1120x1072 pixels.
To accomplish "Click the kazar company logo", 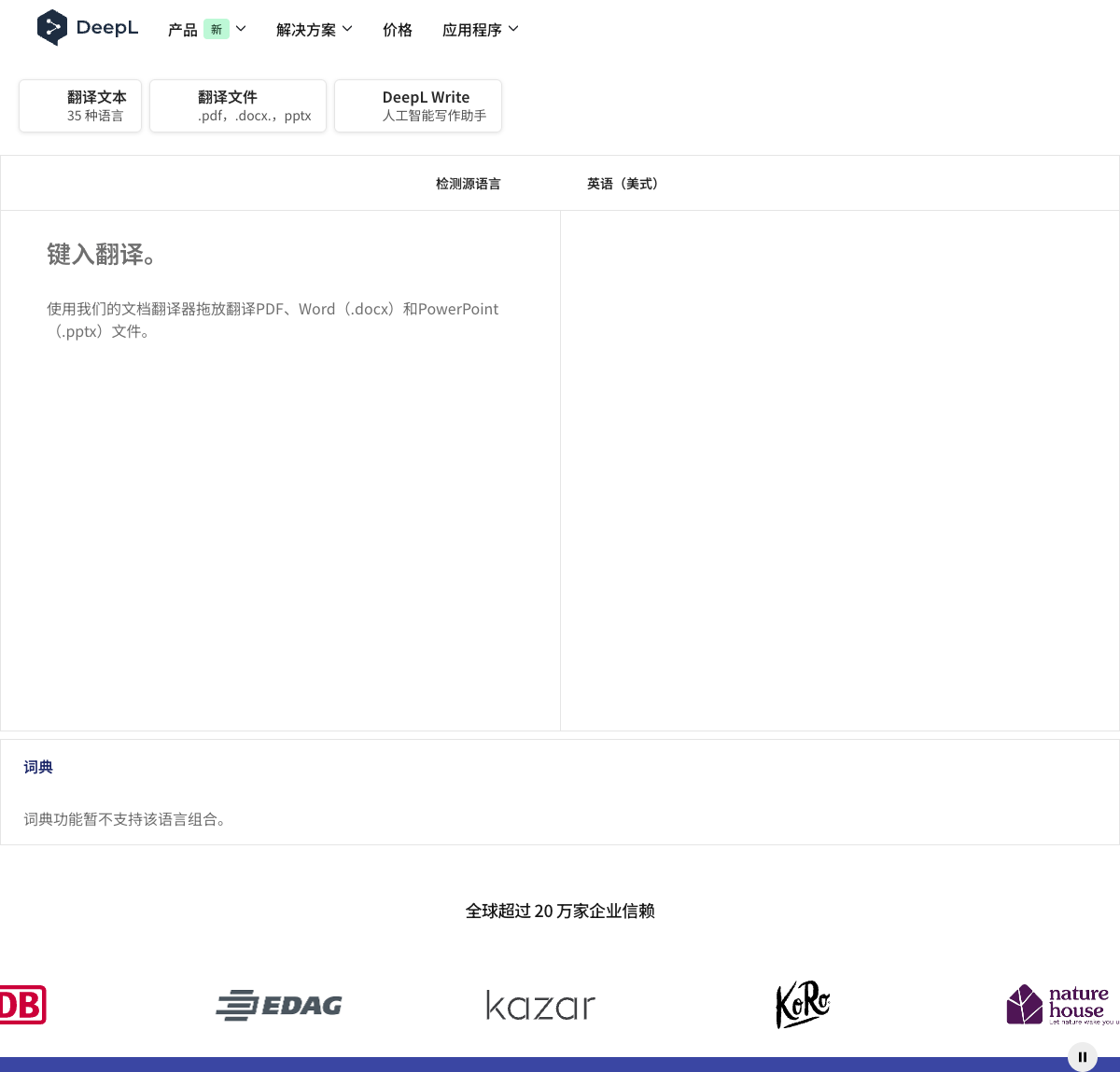I will (539, 1005).
